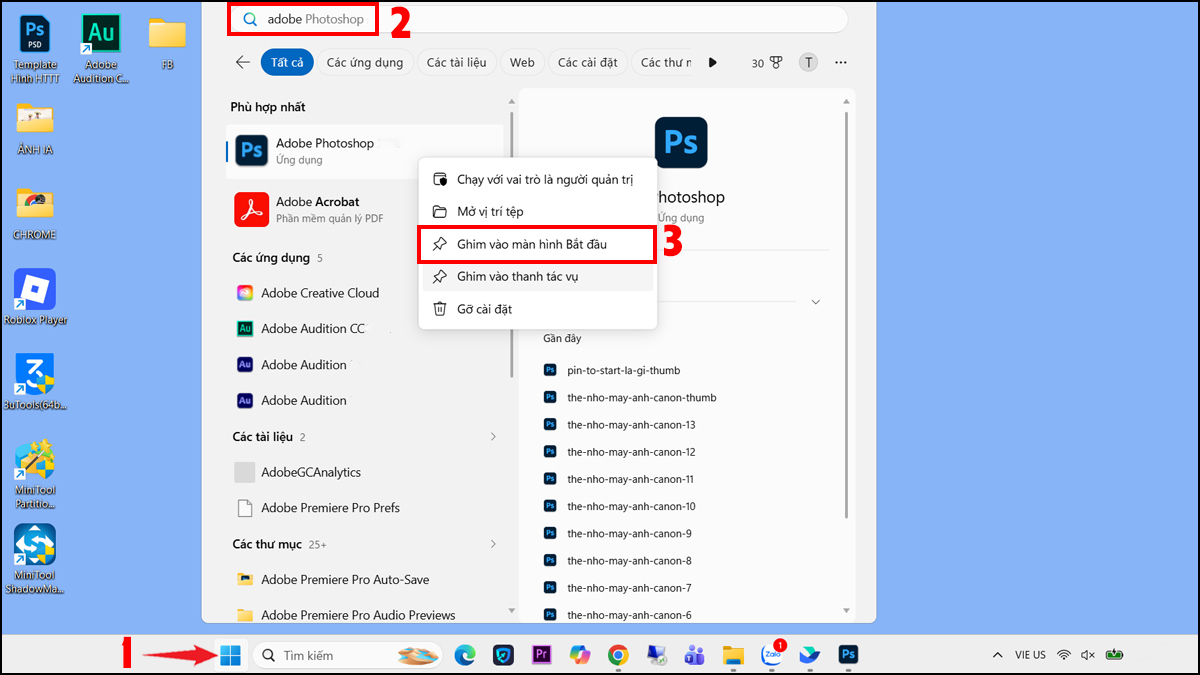Viewport: 1200px width, 675px height.
Task: Select the Các ứng dụng filter tab
Action: [x=365, y=62]
